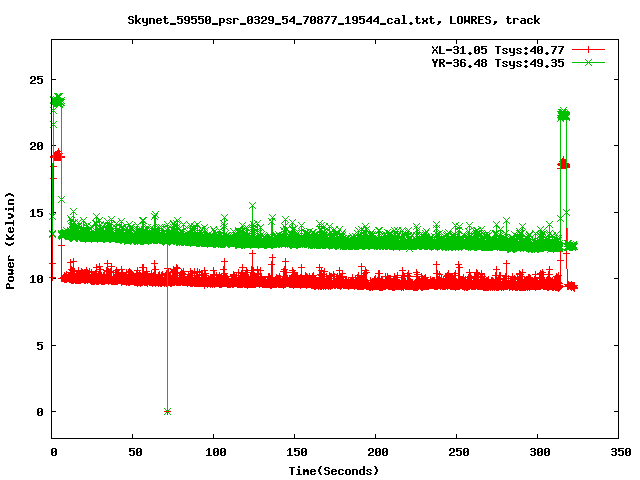The image size is (640, 480).
Task: Click the y-axis tick label 0
Action: coord(40,412)
